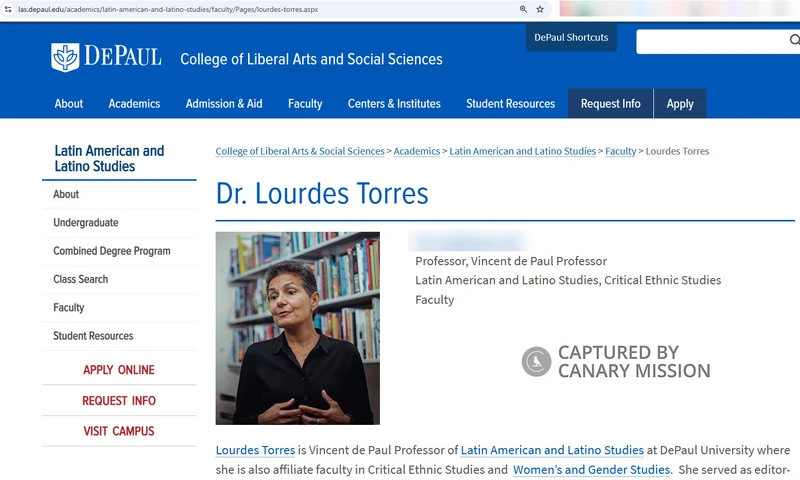Open Latin American and Latino Studies sidebar heading
The height and width of the screenshot is (480, 800).
(109, 158)
